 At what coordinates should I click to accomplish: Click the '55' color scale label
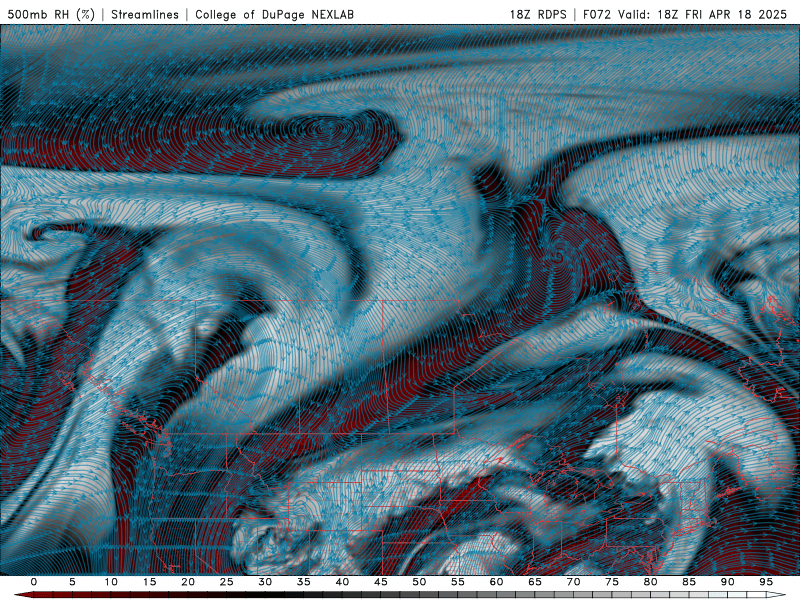(458, 582)
